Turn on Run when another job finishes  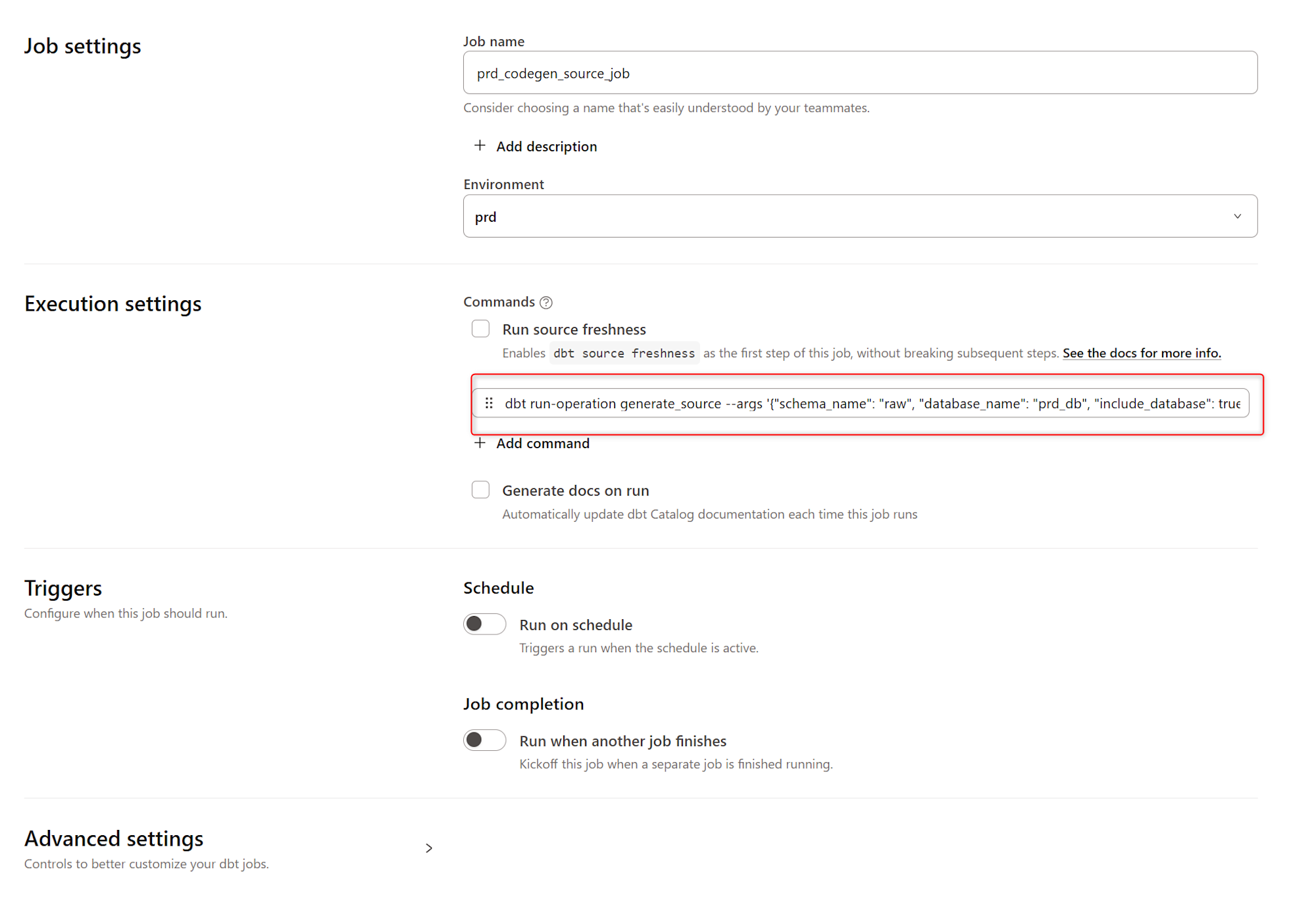pyautogui.click(x=484, y=740)
